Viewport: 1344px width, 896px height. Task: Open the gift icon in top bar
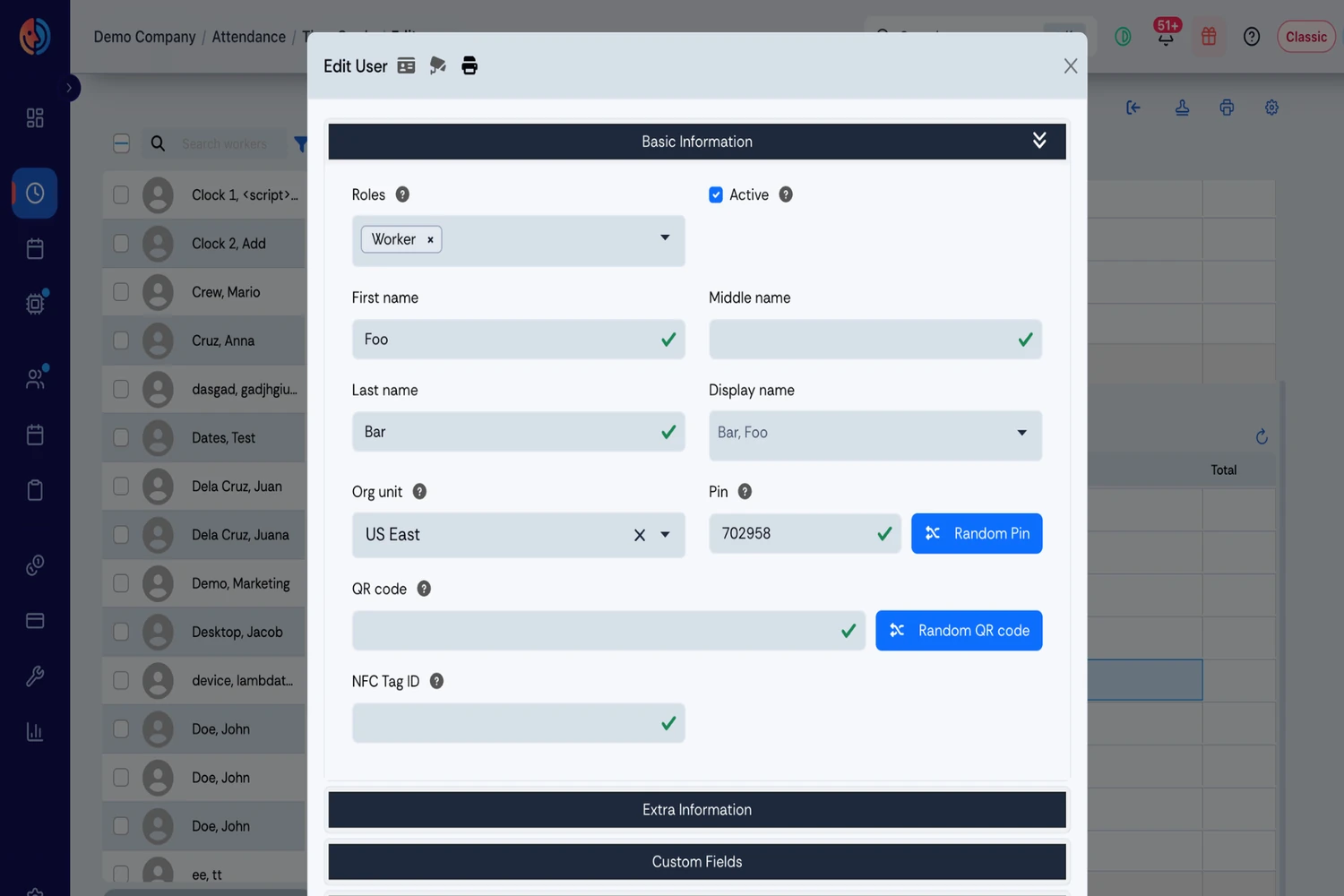(1209, 37)
